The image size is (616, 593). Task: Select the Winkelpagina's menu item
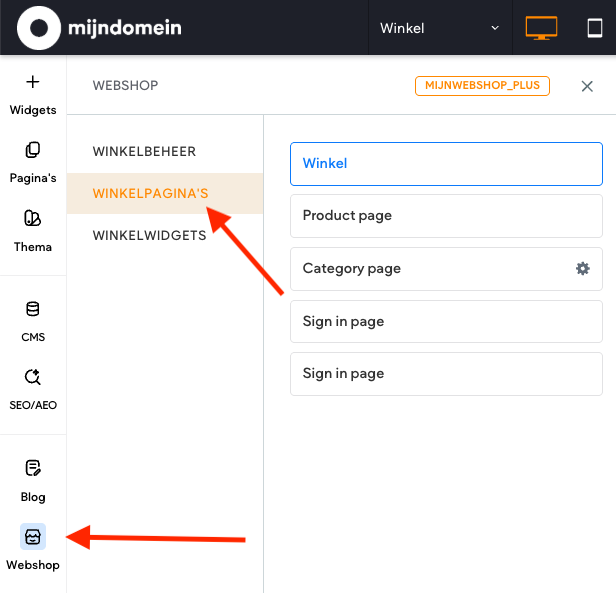(150, 193)
